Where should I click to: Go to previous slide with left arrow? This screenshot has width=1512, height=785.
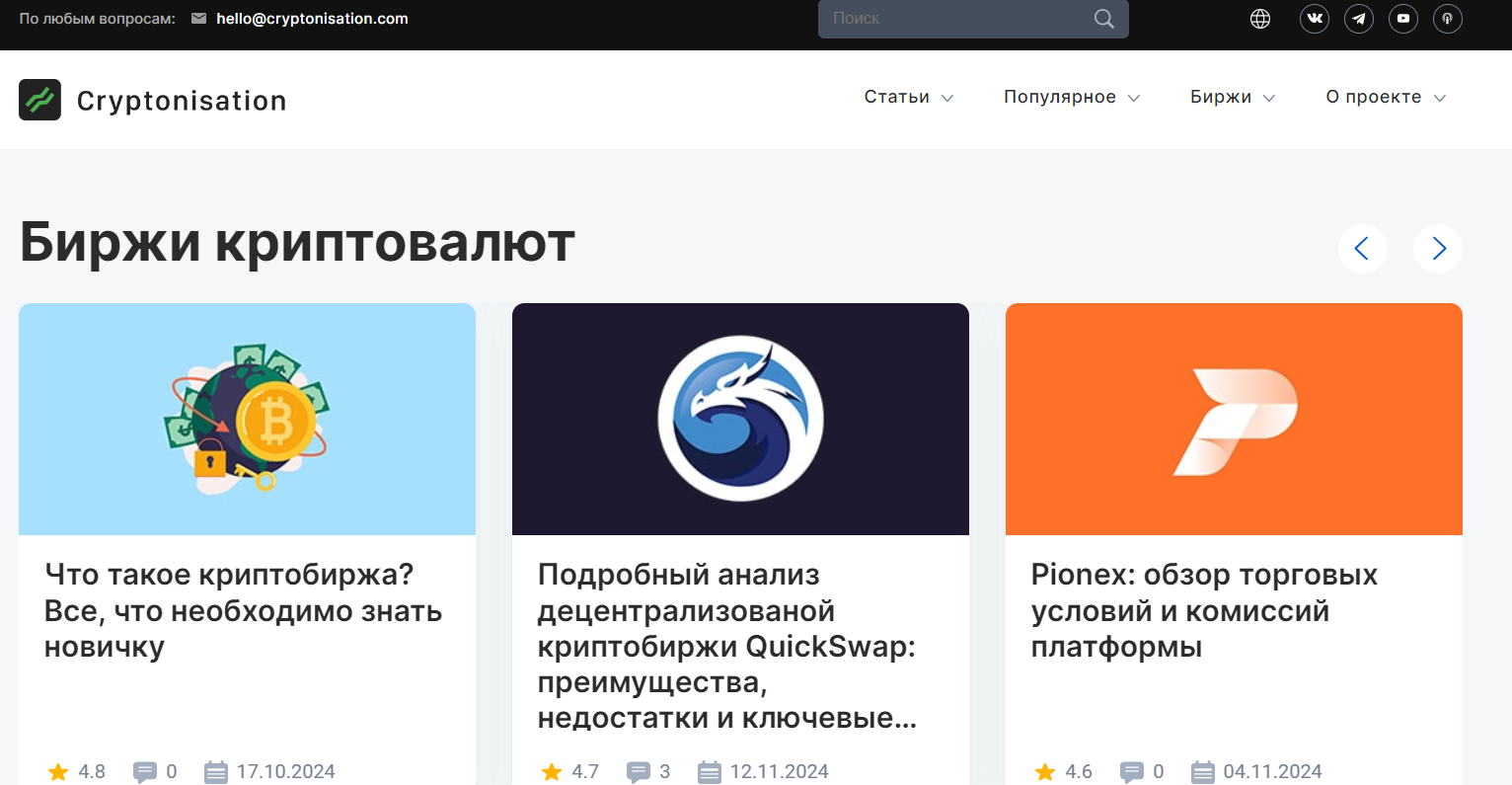(1363, 249)
